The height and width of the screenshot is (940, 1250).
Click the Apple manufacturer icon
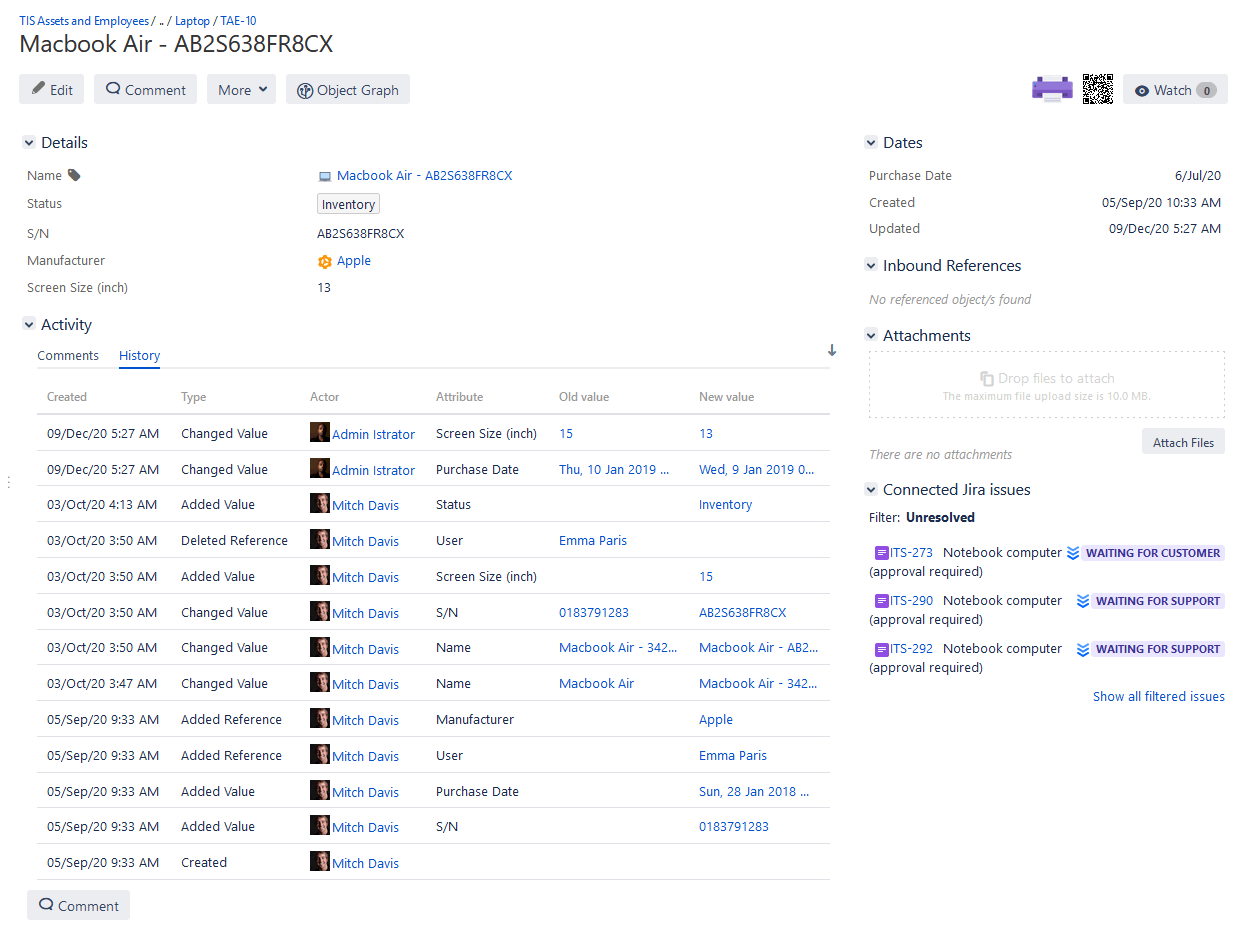(x=325, y=261)
